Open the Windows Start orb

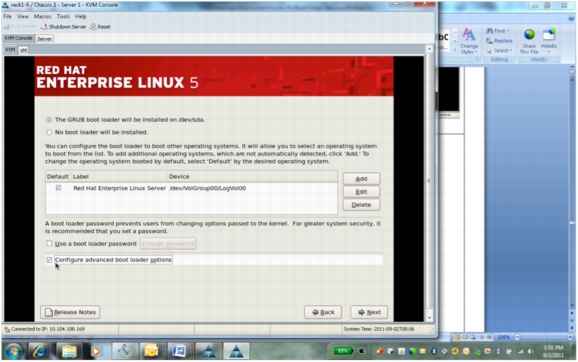pyautogui.click(x=14, y=351)
